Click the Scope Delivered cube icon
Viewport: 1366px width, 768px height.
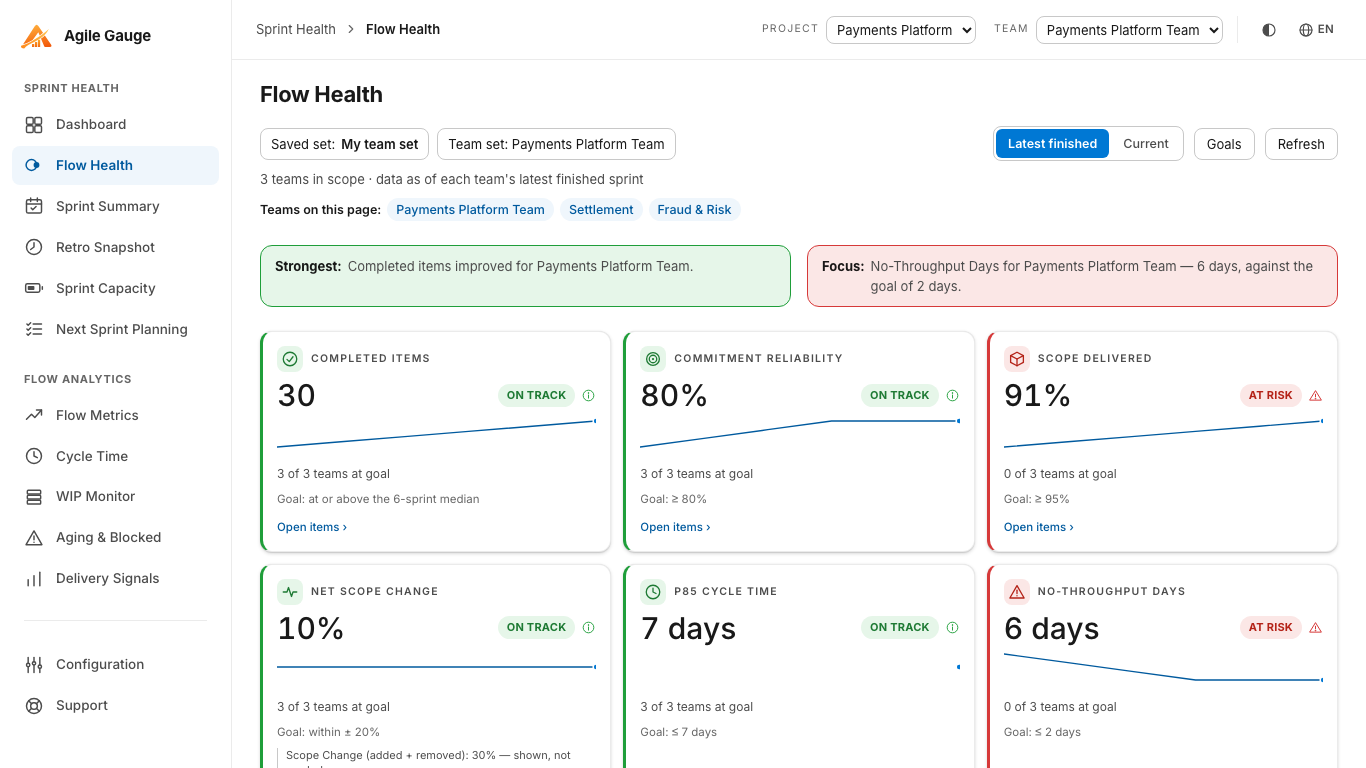pyautogui.click(x=1017, y=358)
